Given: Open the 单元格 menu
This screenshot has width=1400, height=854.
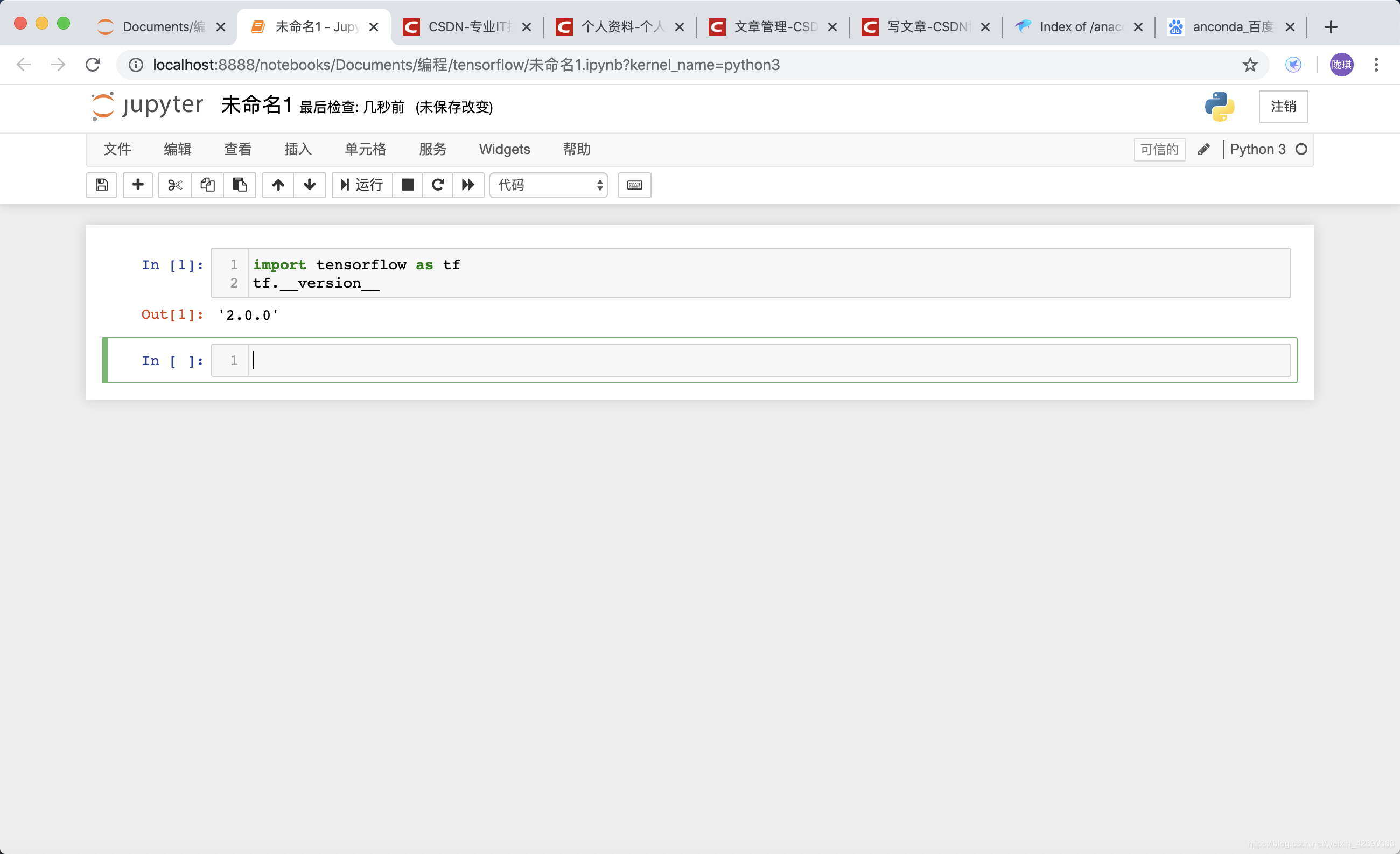Looking at the screenshot, I should pos(365,150).
